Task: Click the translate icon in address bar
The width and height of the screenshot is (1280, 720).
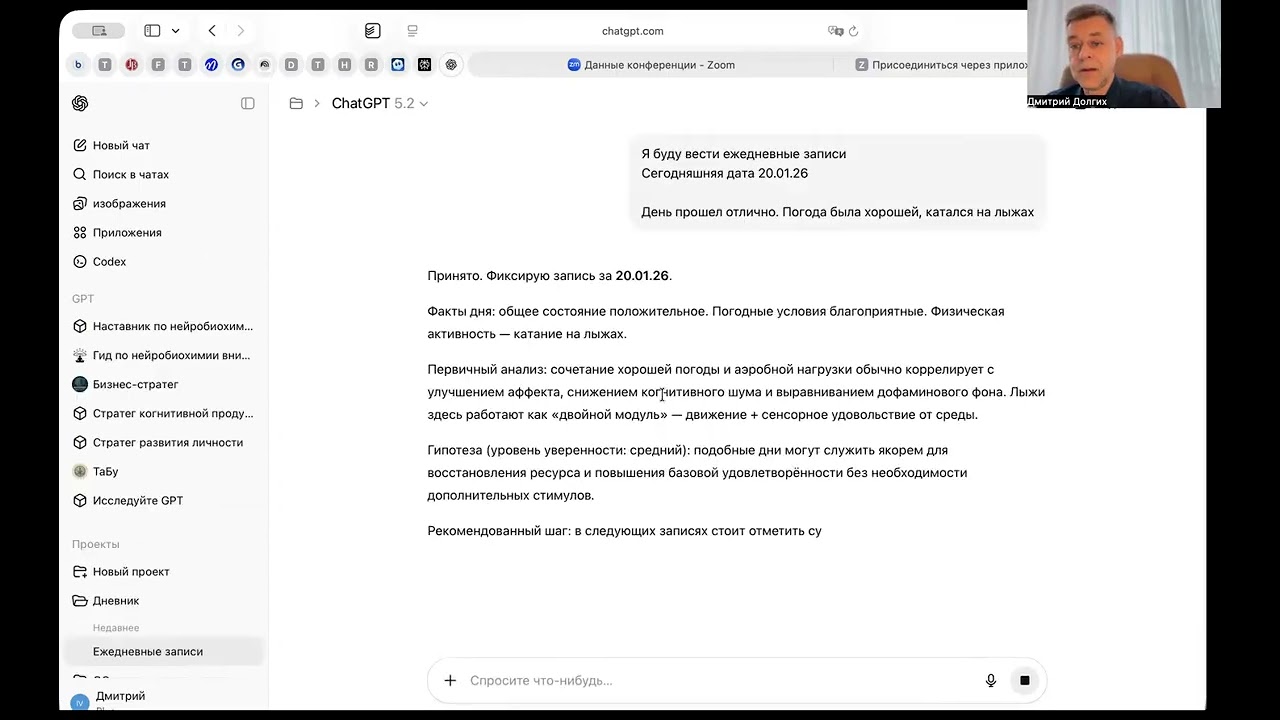Action: (836, 31)
